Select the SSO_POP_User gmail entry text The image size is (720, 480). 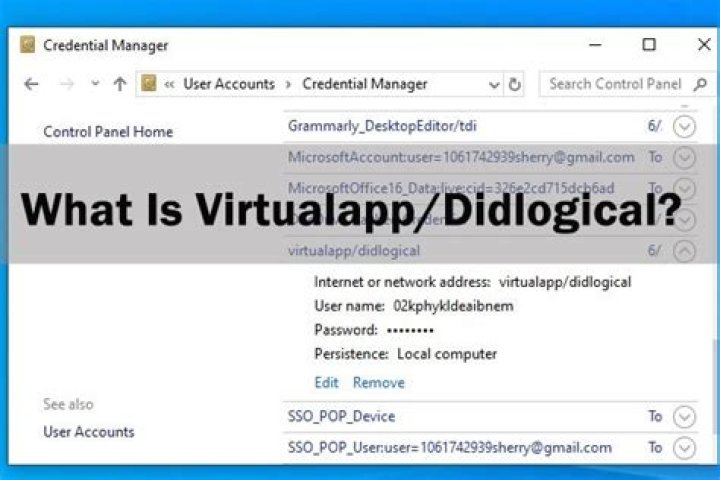click(450, 447)
